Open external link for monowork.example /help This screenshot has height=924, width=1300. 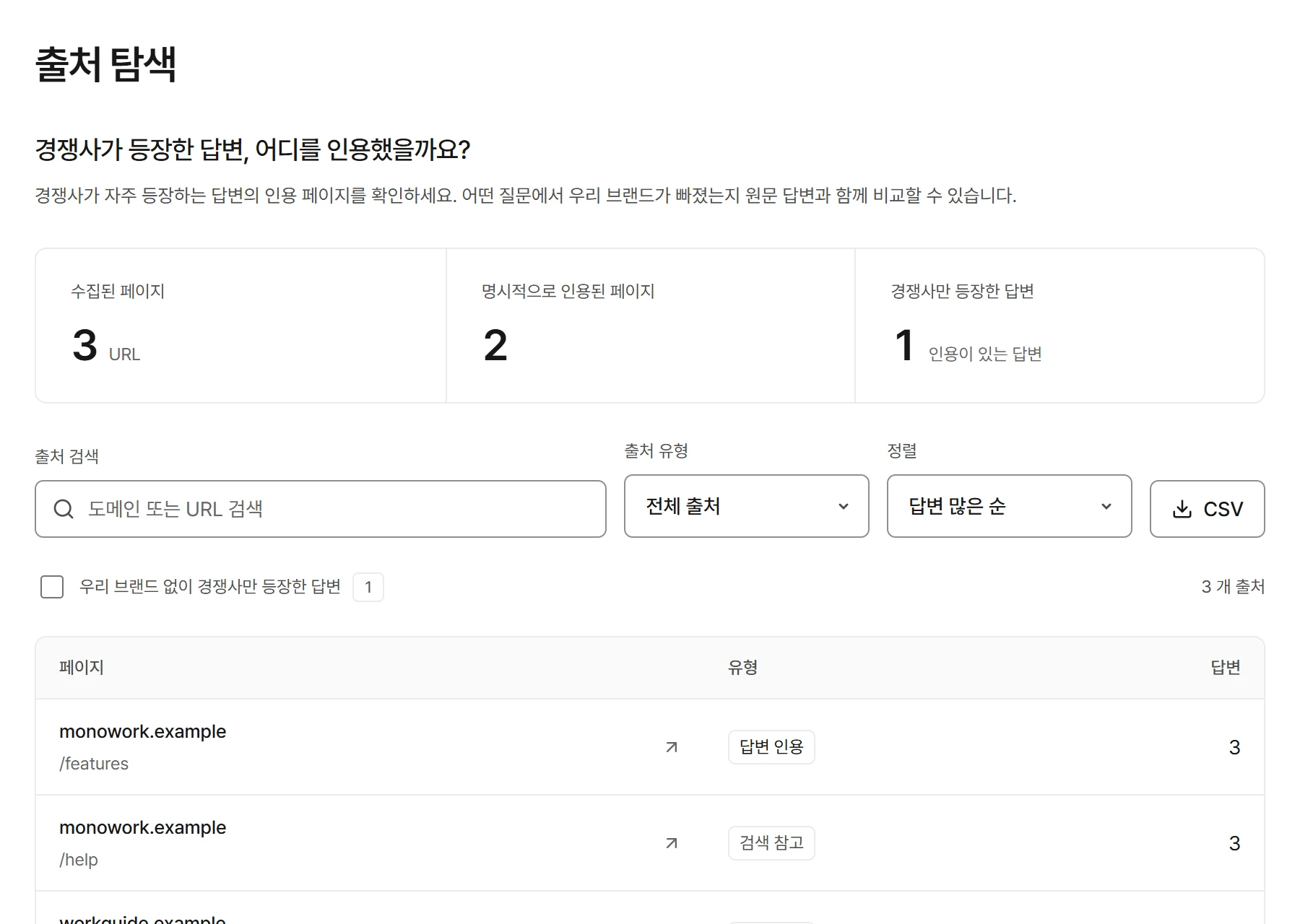(672, 843)
